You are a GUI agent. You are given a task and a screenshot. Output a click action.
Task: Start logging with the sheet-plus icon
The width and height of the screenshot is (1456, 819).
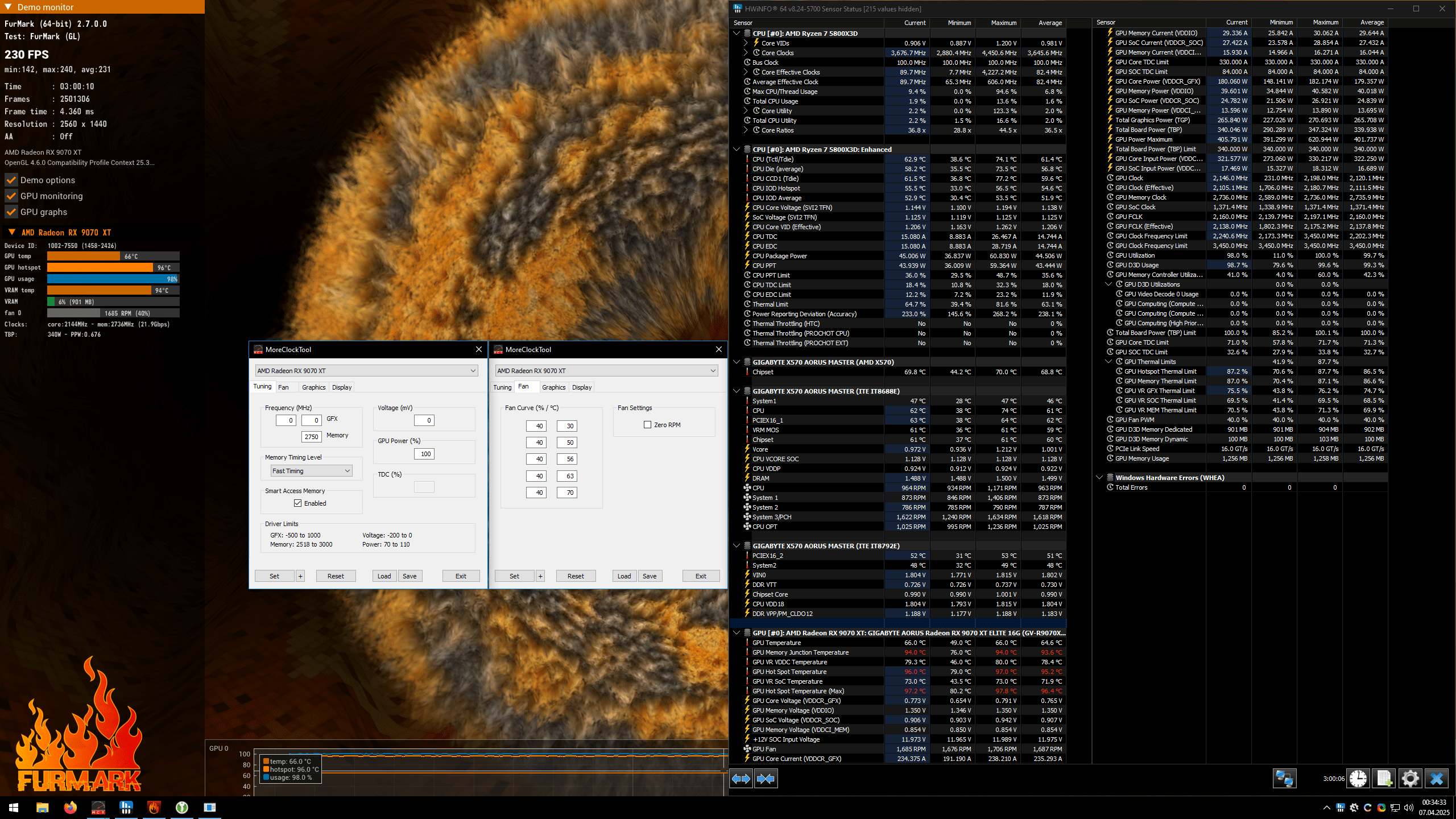1384,779
